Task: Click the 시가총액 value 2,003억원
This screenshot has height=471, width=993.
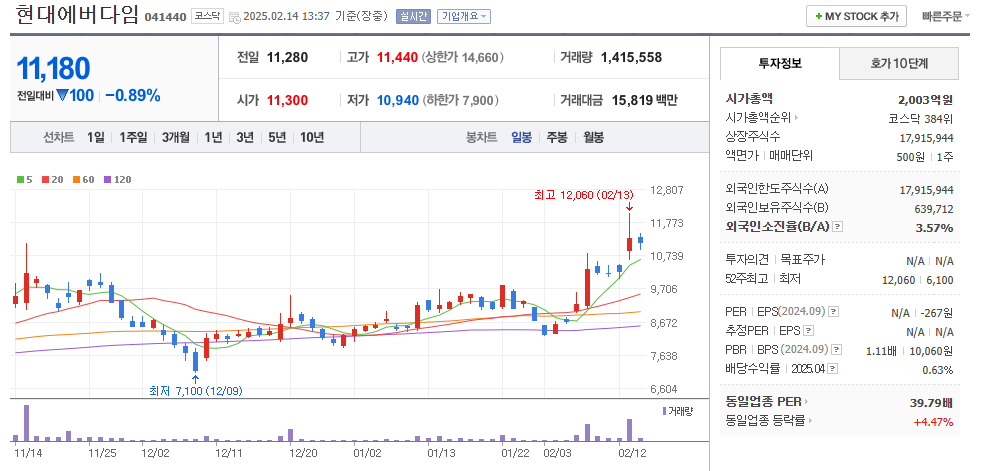Action: tap(925, 99)
